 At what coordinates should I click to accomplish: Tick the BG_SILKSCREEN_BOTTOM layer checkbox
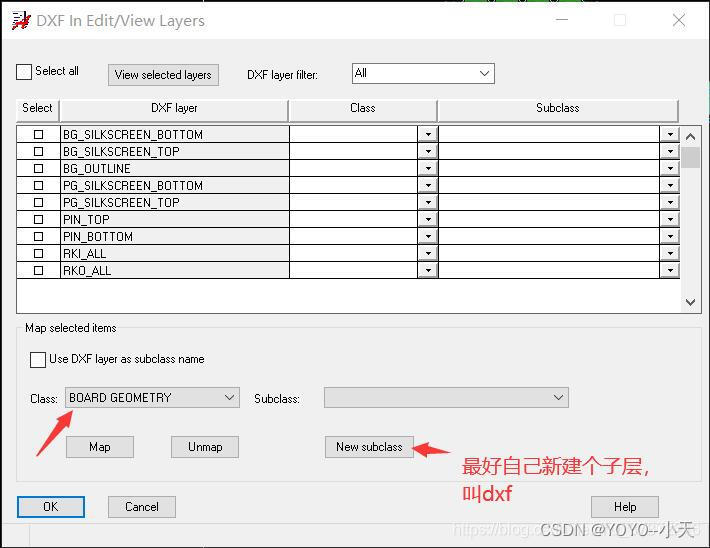coord(39,135)
